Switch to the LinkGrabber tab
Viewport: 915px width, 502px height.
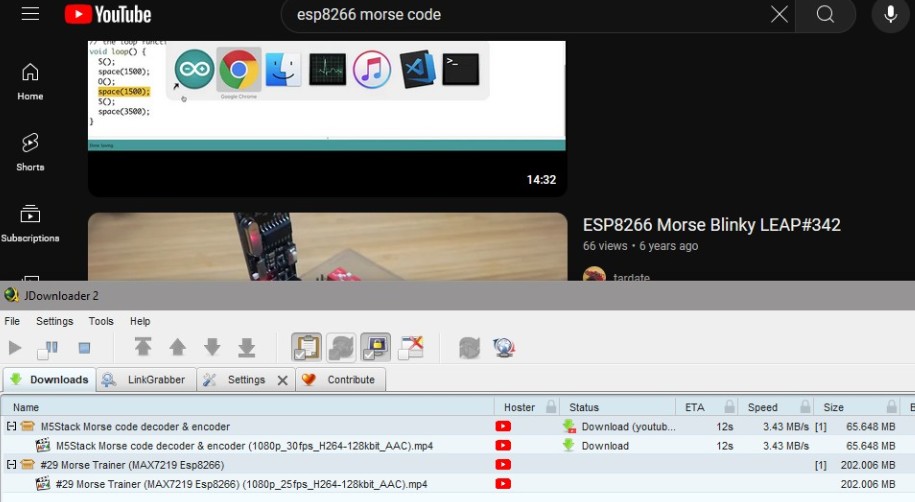(146, 379)
